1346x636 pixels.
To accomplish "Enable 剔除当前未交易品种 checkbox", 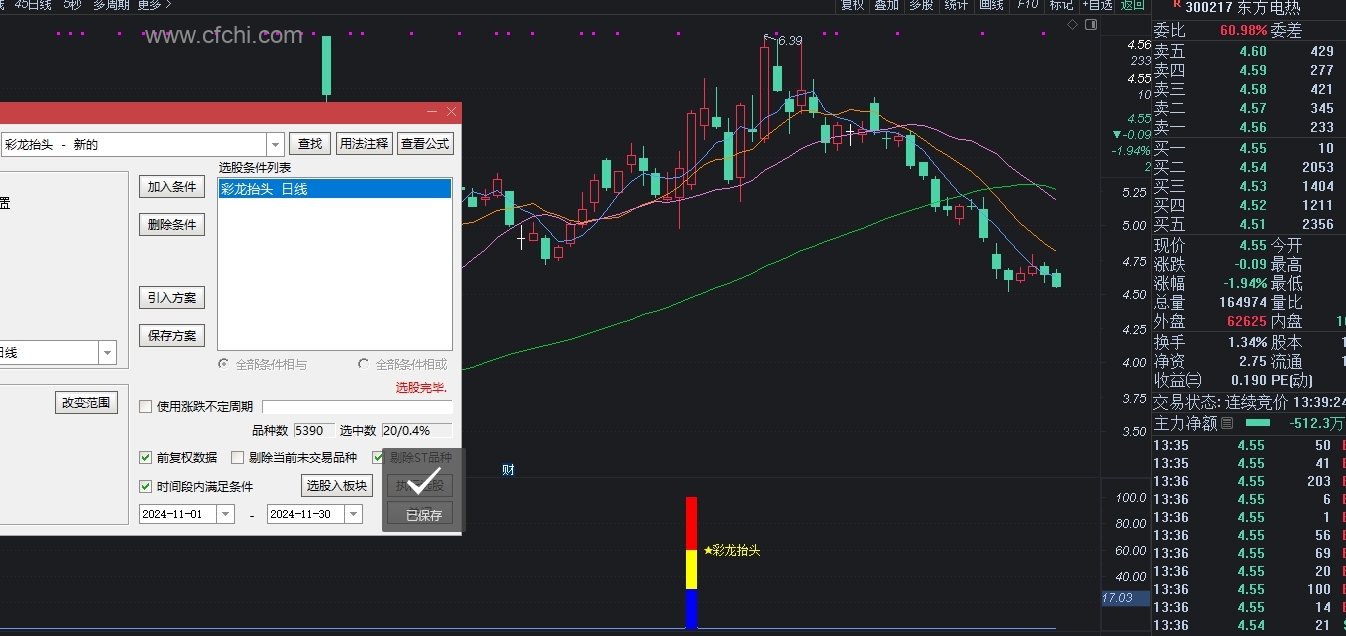I will click(238, 458).
